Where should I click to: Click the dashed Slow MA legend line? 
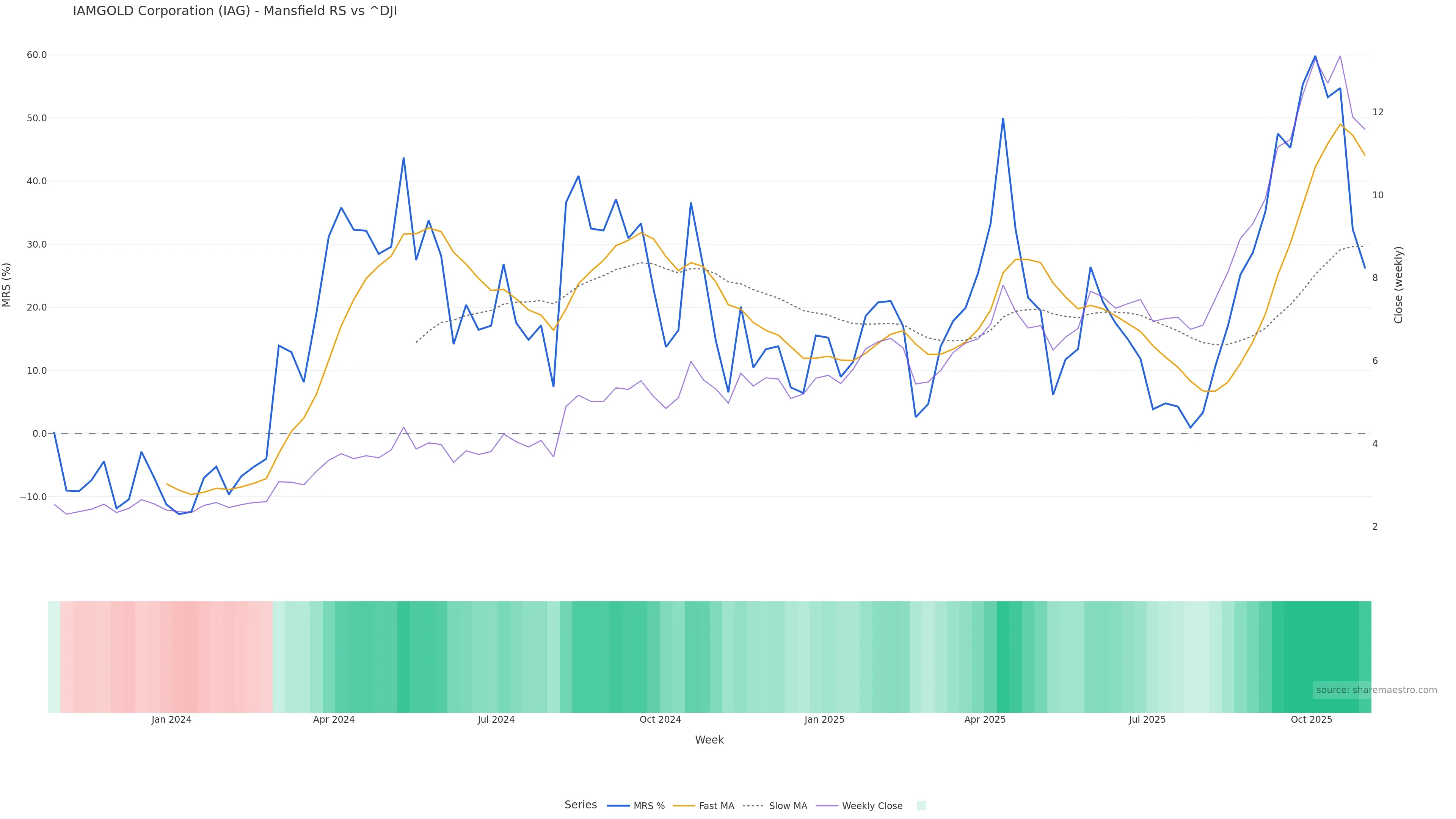pyautogui.click(x=753, y=806)
